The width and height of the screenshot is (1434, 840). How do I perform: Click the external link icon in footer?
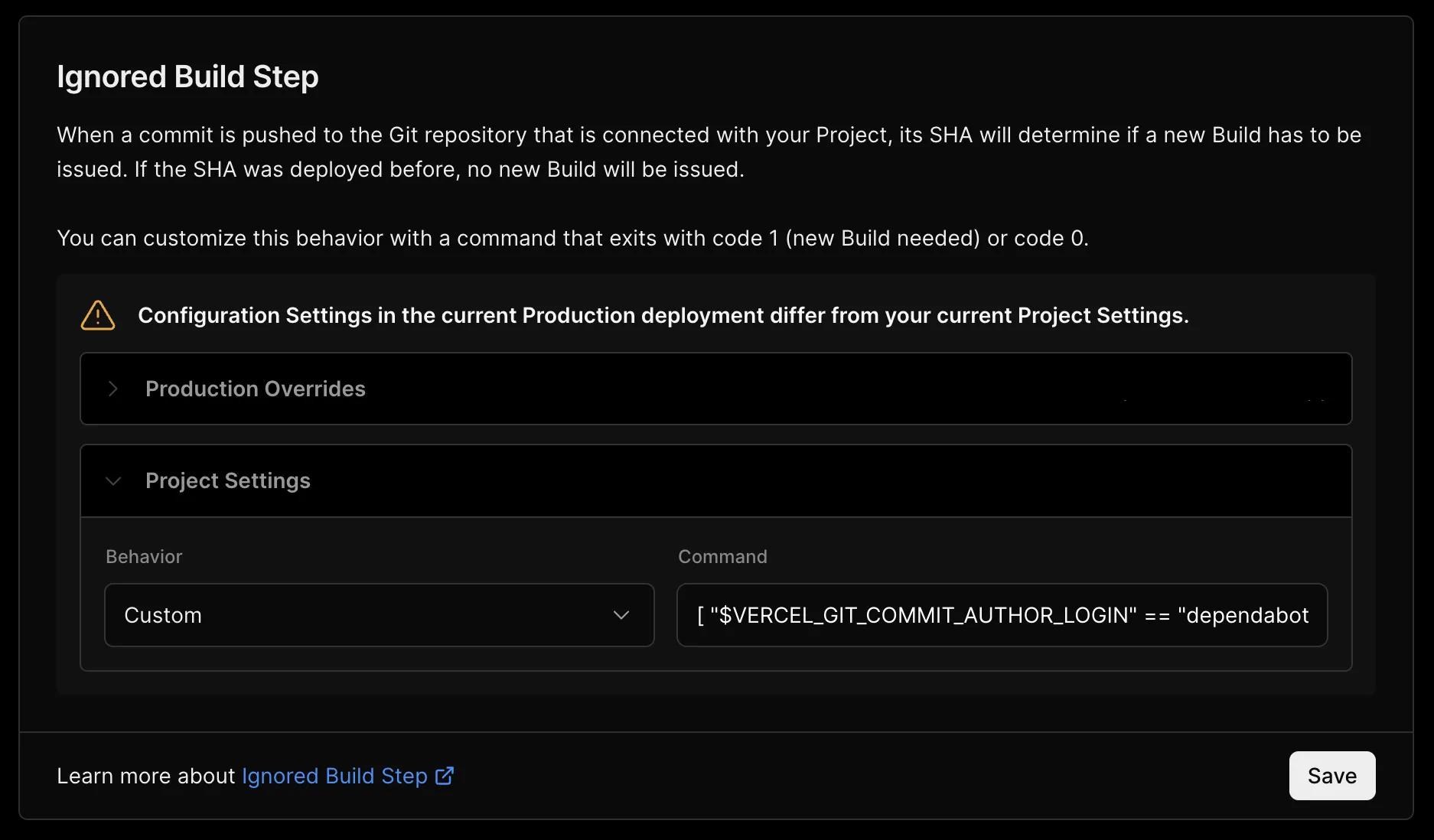445,776
